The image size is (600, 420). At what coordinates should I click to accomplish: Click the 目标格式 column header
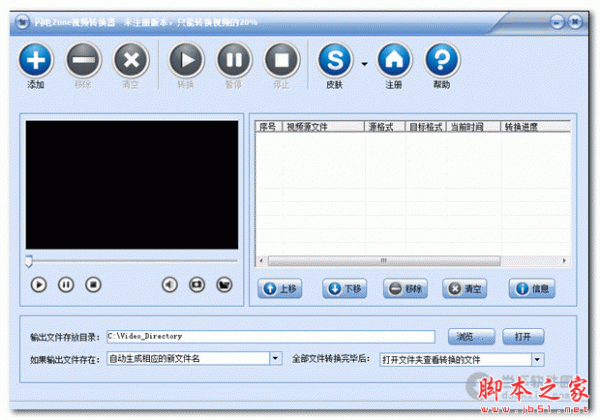tap(426, 127)
